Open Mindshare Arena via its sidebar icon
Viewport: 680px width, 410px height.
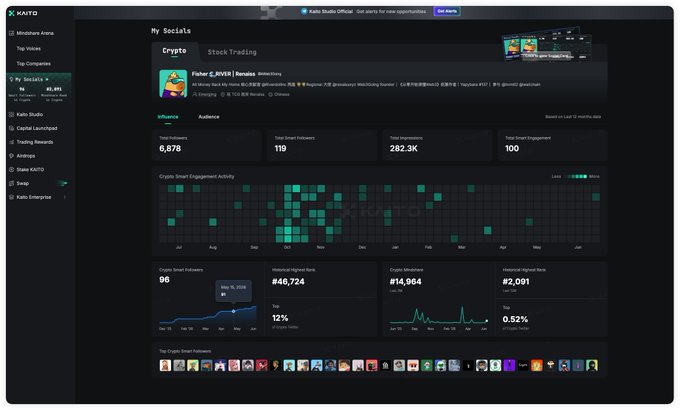pyautogui.click(x=12, y=33)
